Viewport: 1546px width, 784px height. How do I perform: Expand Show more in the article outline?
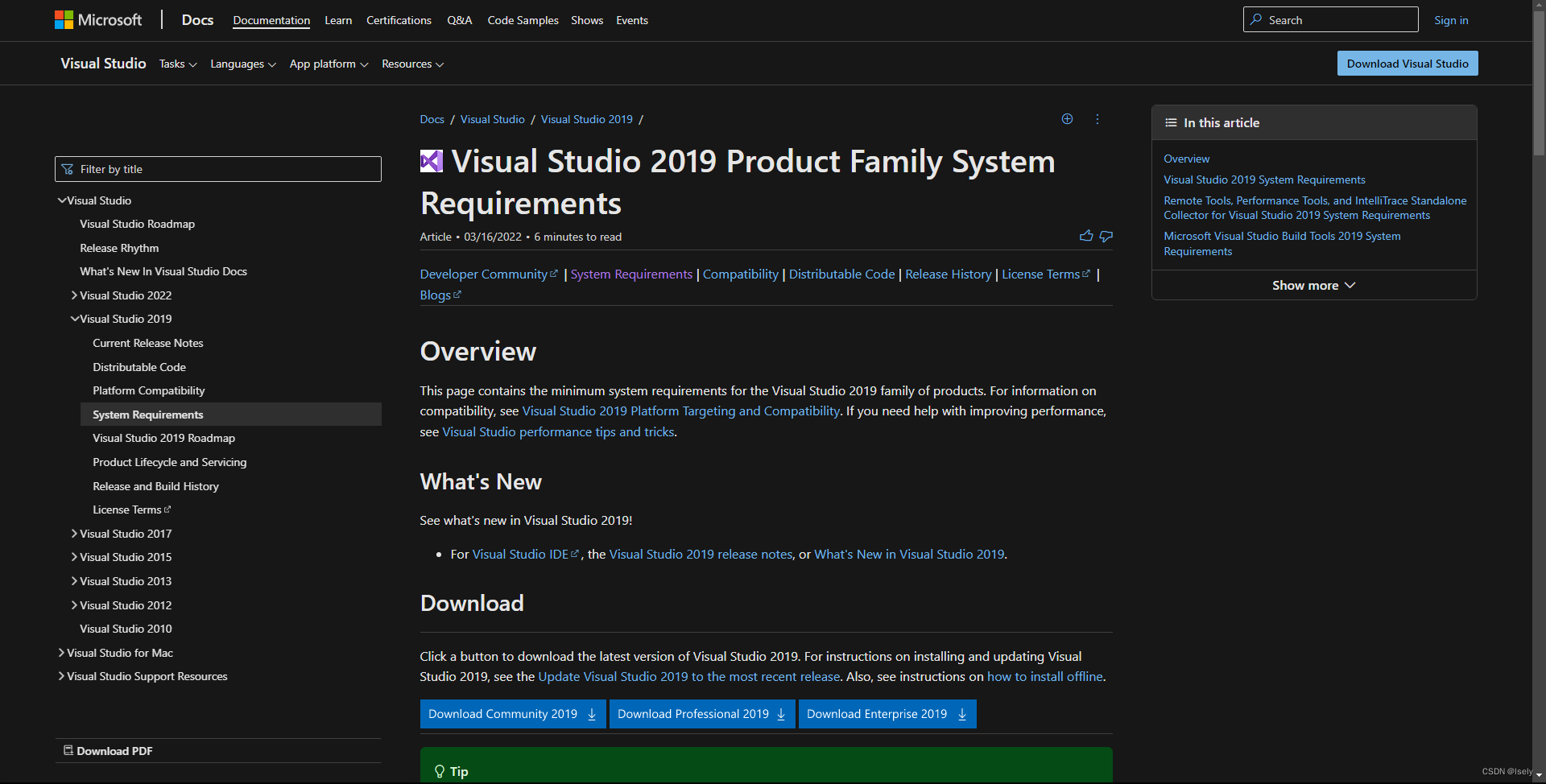[1314, 285]
